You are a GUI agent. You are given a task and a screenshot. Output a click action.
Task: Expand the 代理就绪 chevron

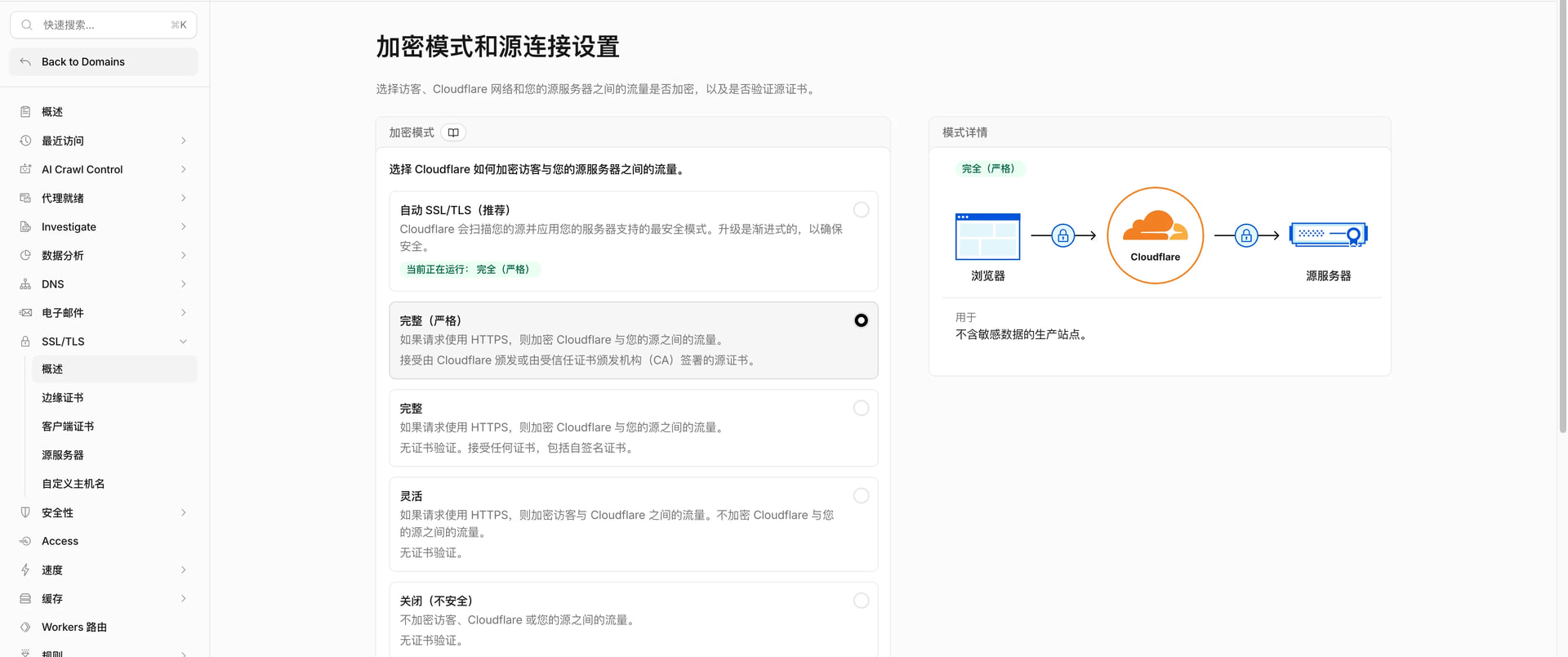184,198
